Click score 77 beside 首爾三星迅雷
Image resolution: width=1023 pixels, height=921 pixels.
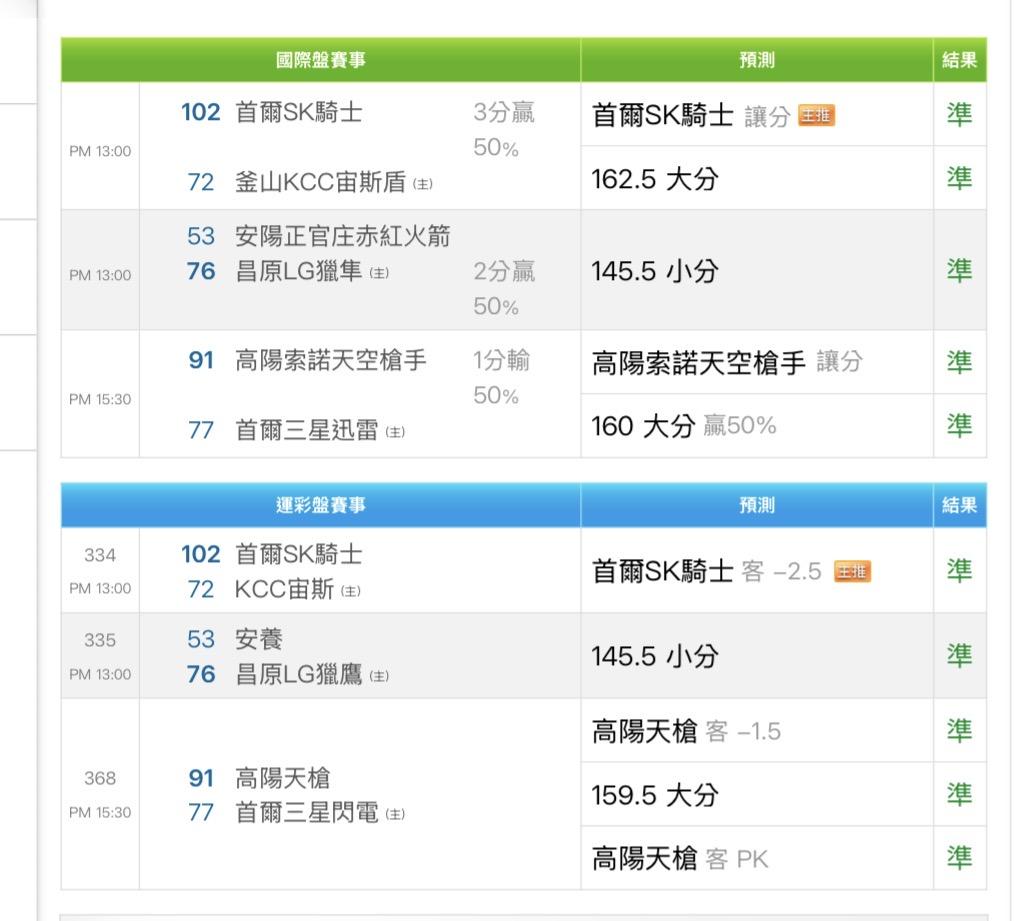[201, 430]
